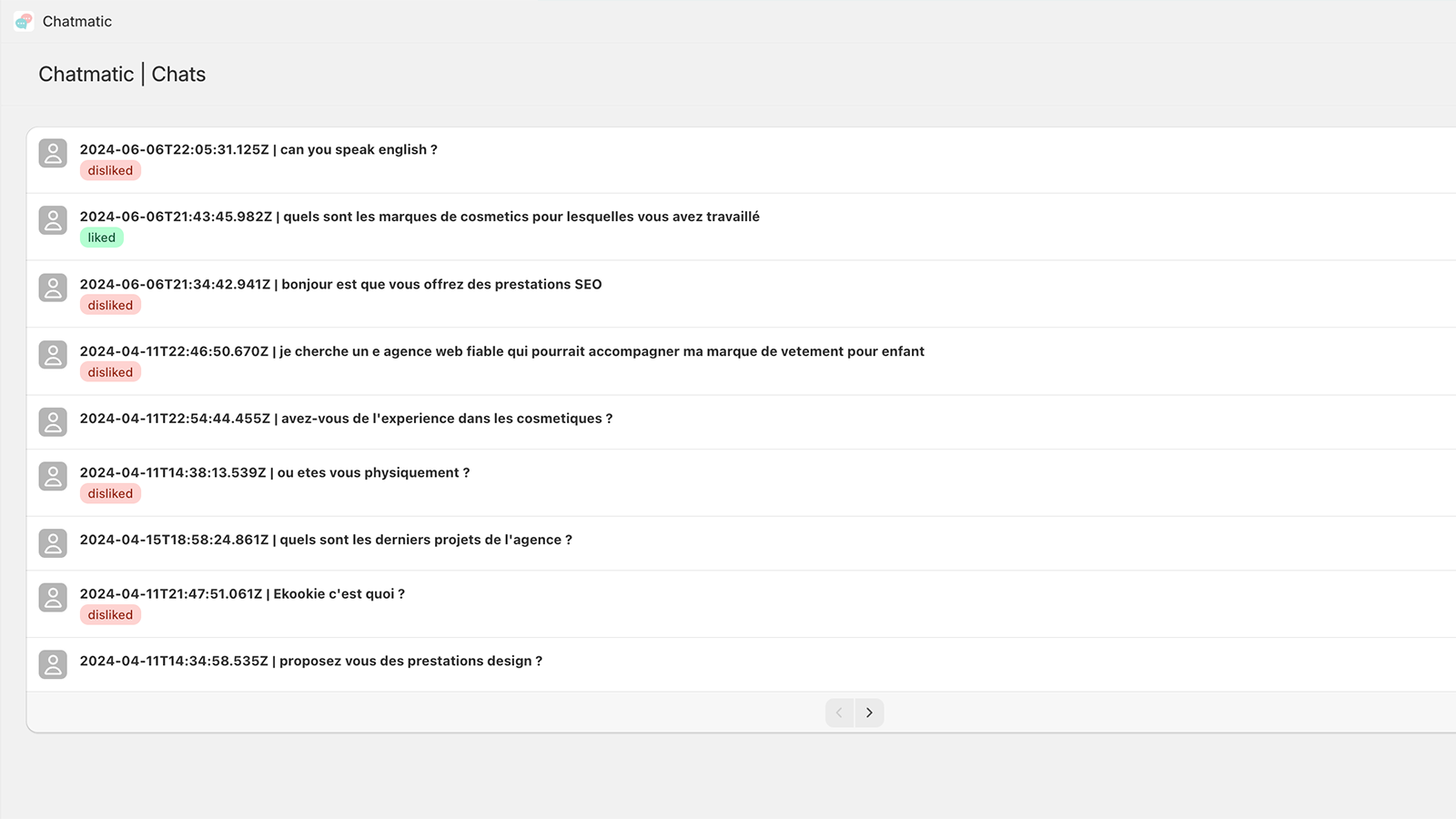Click avatar icon for 'derniers projets' chat

[53, 543]
